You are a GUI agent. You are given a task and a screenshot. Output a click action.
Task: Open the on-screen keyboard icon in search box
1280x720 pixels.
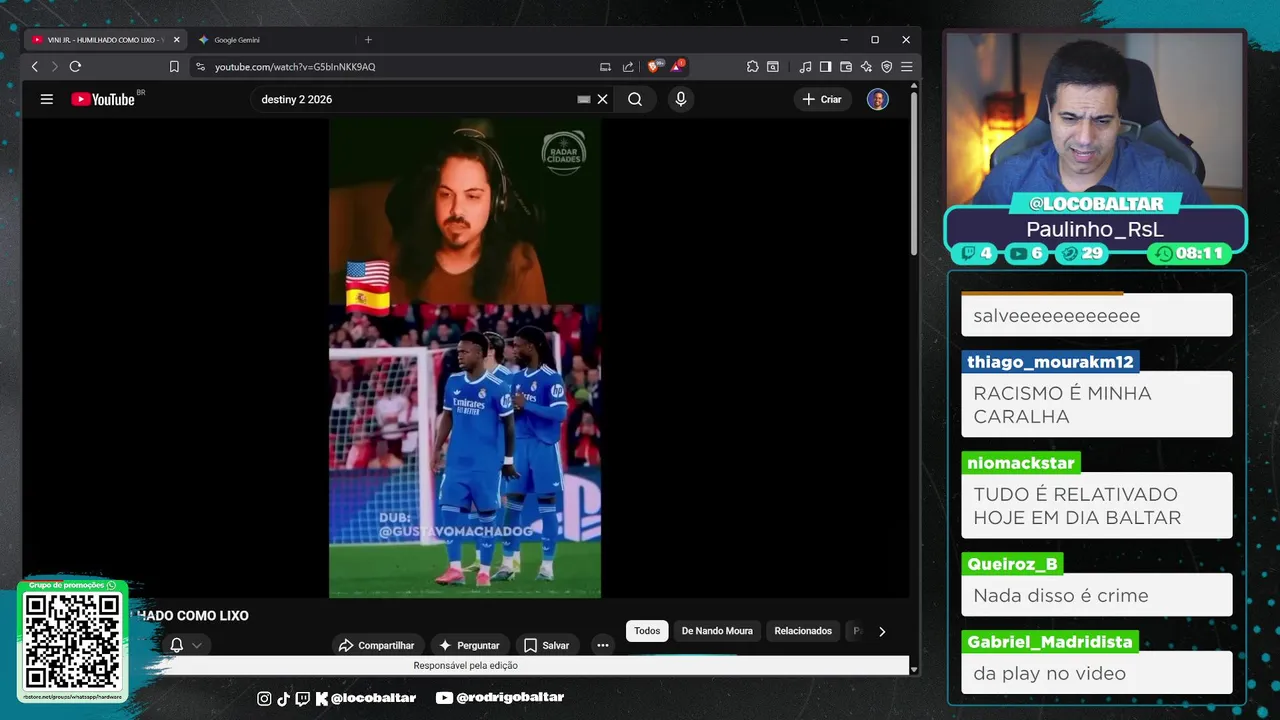(584, 99)
